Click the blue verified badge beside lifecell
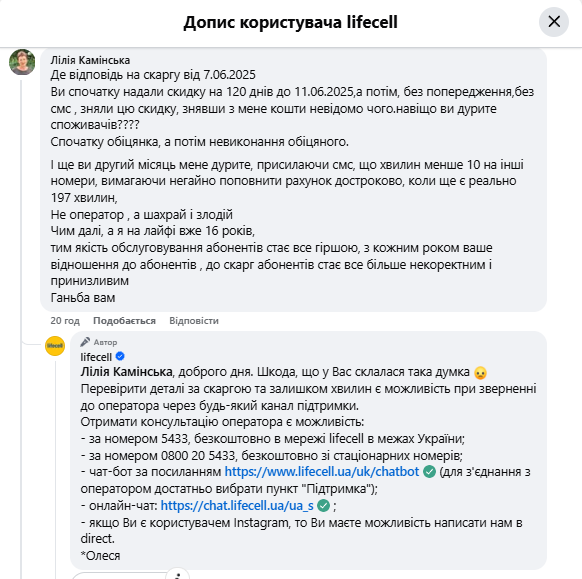Viewport: 582px width, 579px height. (x=120, y=356)
